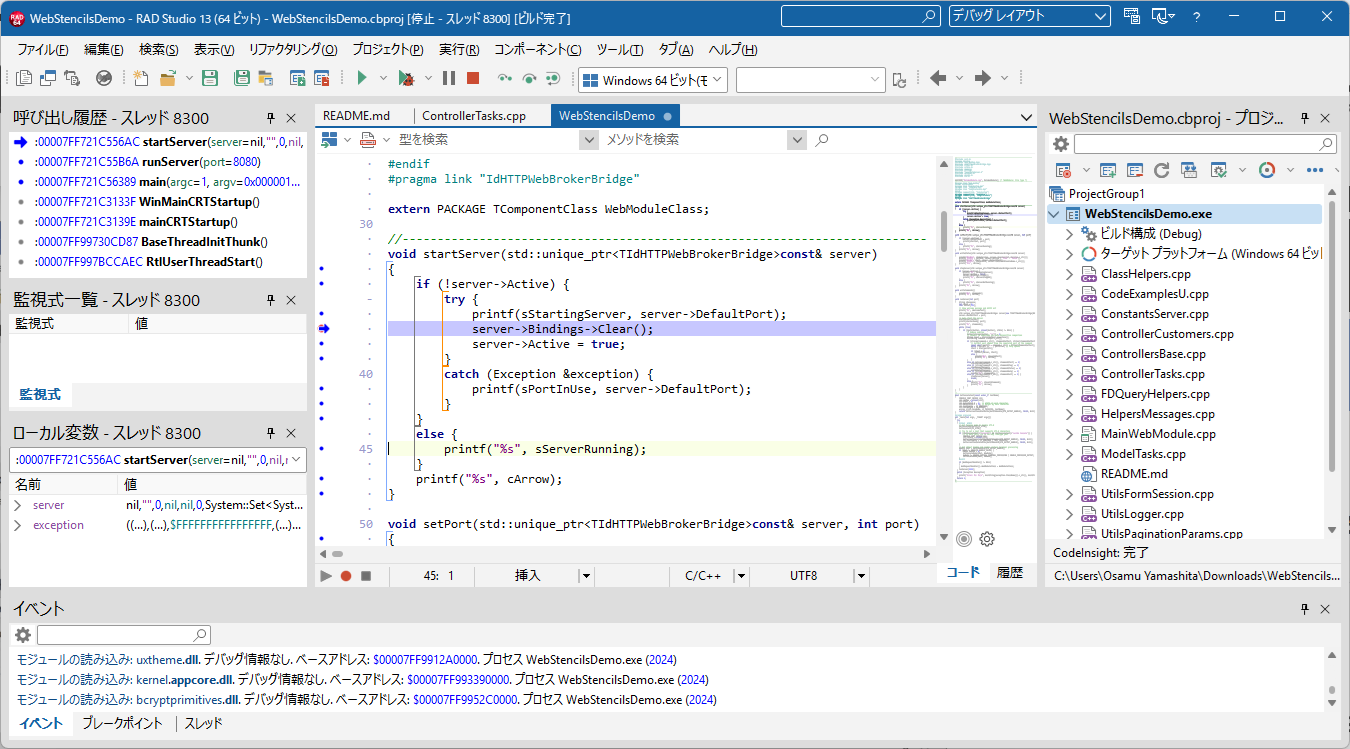Click the editor vertical scrollbar thumb
The height and width of the screenshot is (749, 1350).
click(x=944, y=232)
